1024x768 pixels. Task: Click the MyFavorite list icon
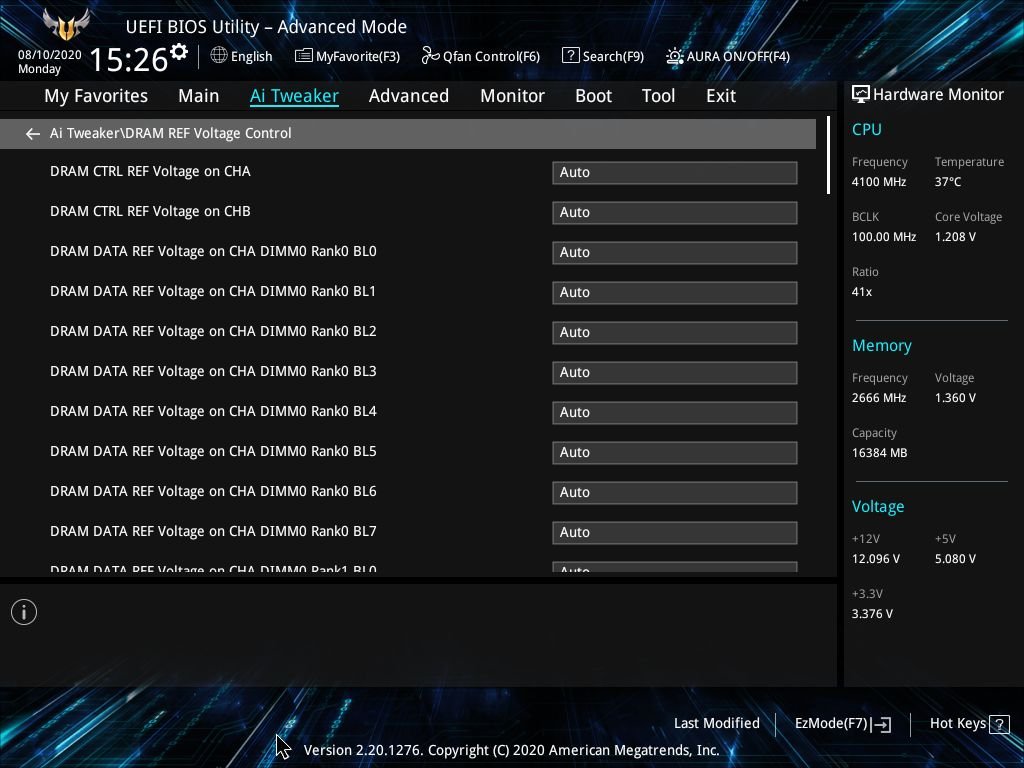(x=304, y=56)
